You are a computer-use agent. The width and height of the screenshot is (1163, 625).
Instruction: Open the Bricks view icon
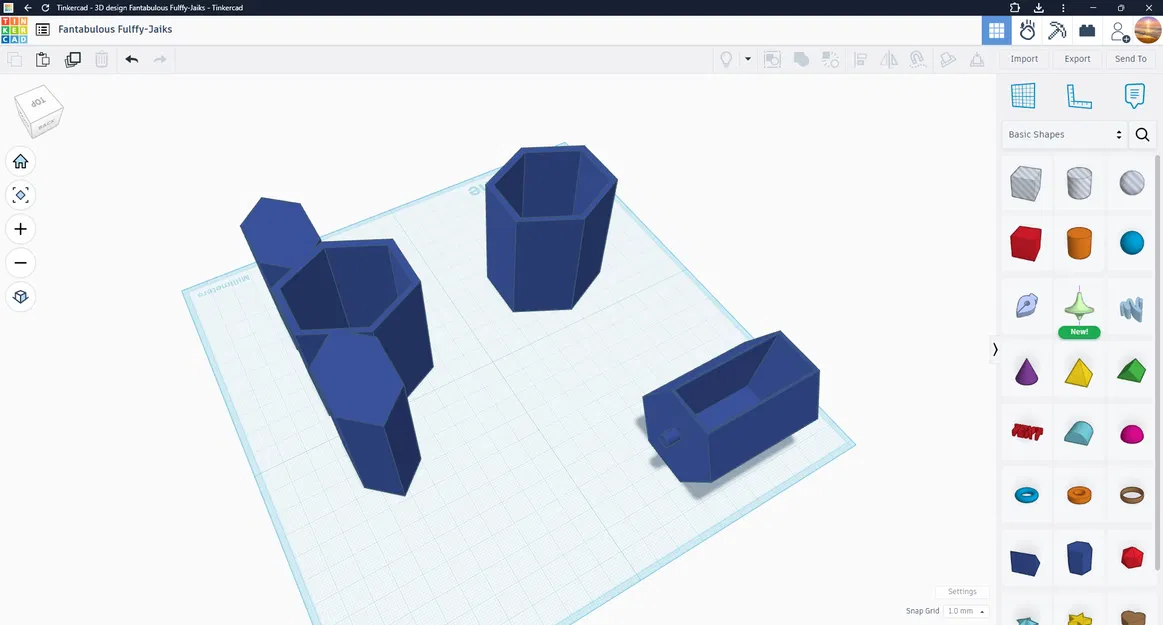(x=1087, y=30)
